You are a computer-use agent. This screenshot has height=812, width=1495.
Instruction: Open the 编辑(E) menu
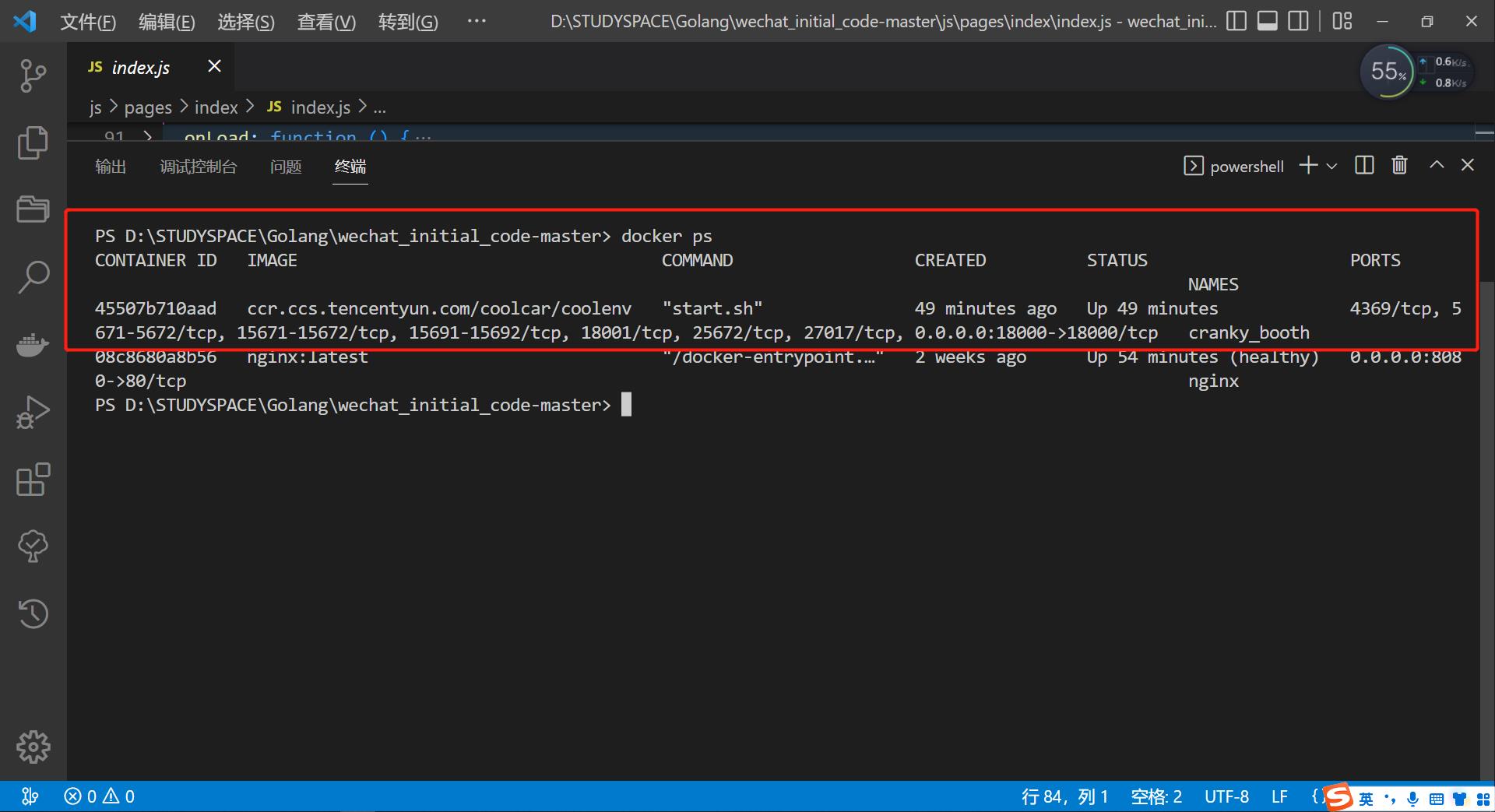(167, 22)
